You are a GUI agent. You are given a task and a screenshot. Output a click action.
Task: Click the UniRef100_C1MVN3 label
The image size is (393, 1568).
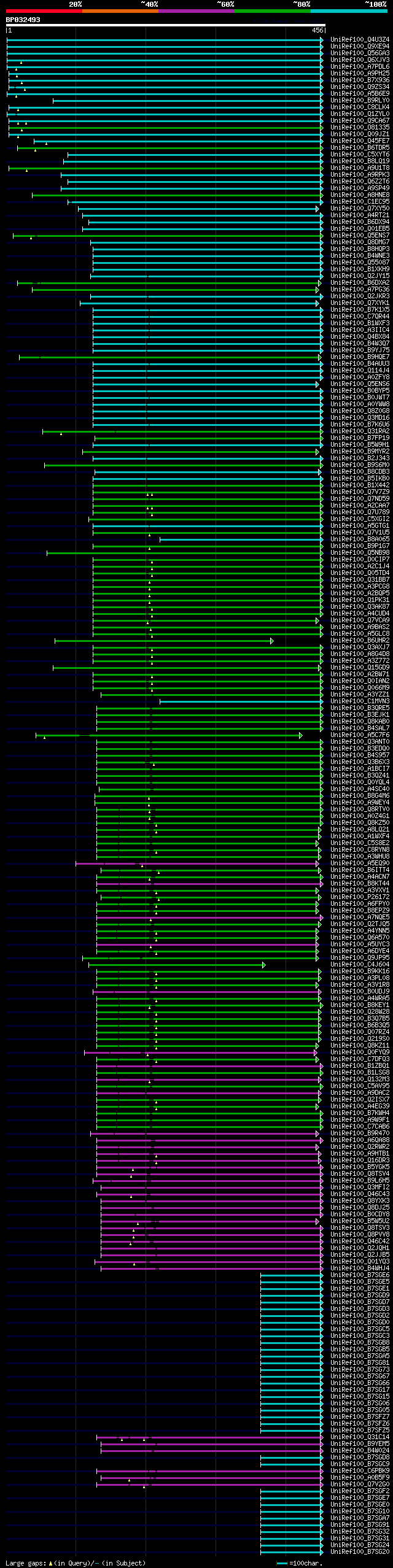360,701
